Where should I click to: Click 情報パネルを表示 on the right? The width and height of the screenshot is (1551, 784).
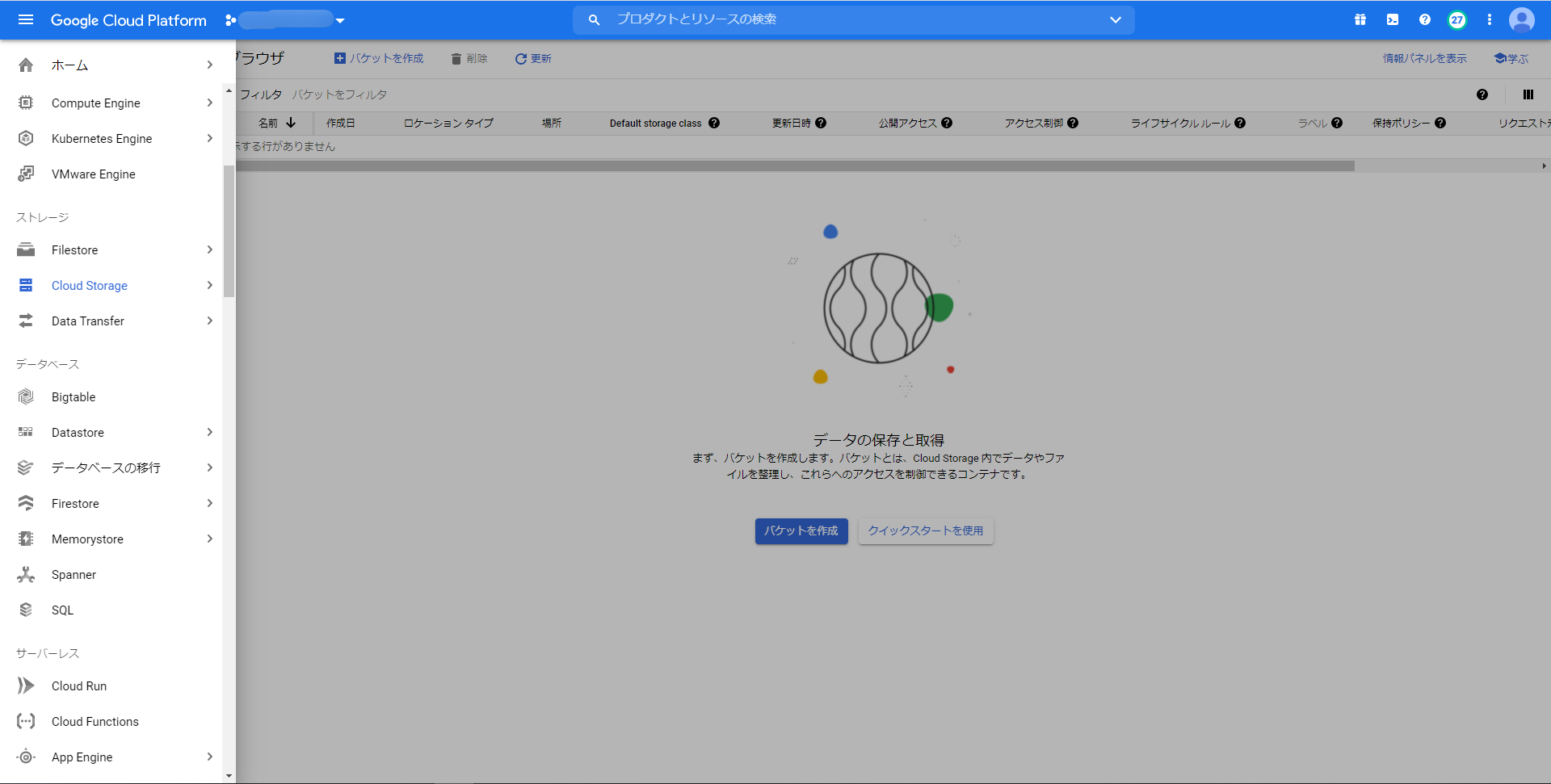(x=1423, y=58)
